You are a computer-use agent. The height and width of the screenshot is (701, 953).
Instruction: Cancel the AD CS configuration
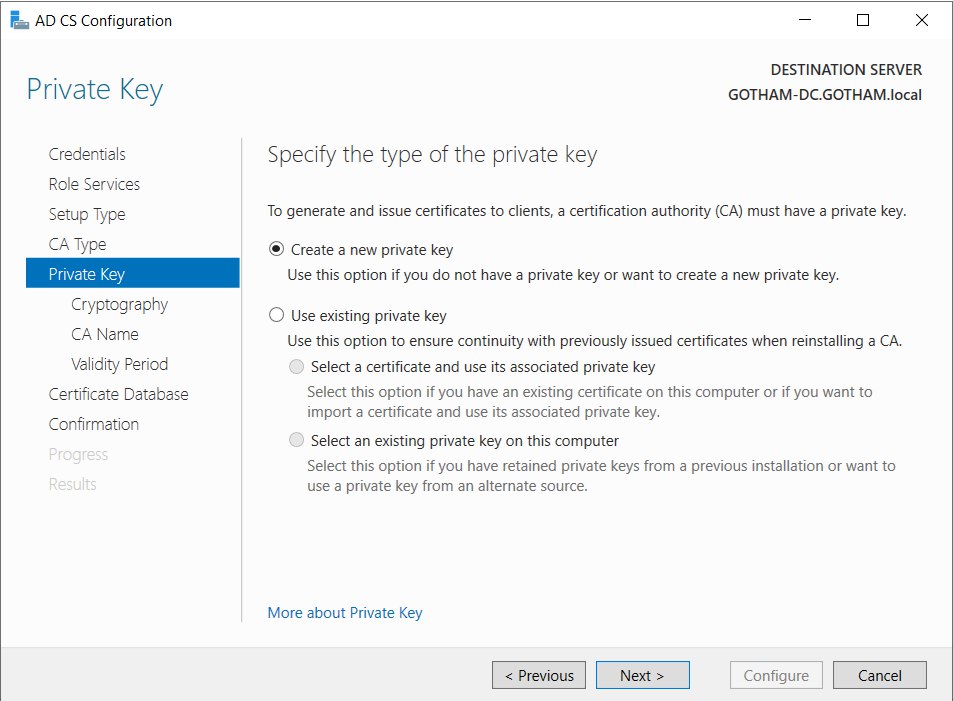click(879, 675)
